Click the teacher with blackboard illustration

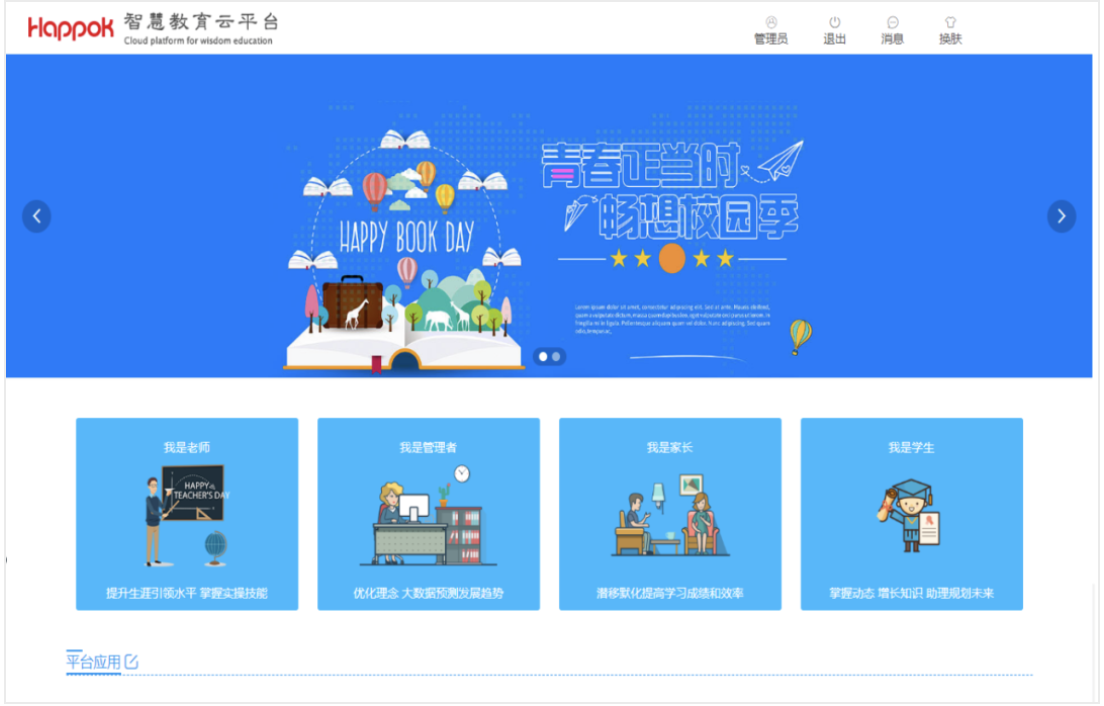pyautogui.click(x=187, y=515)
